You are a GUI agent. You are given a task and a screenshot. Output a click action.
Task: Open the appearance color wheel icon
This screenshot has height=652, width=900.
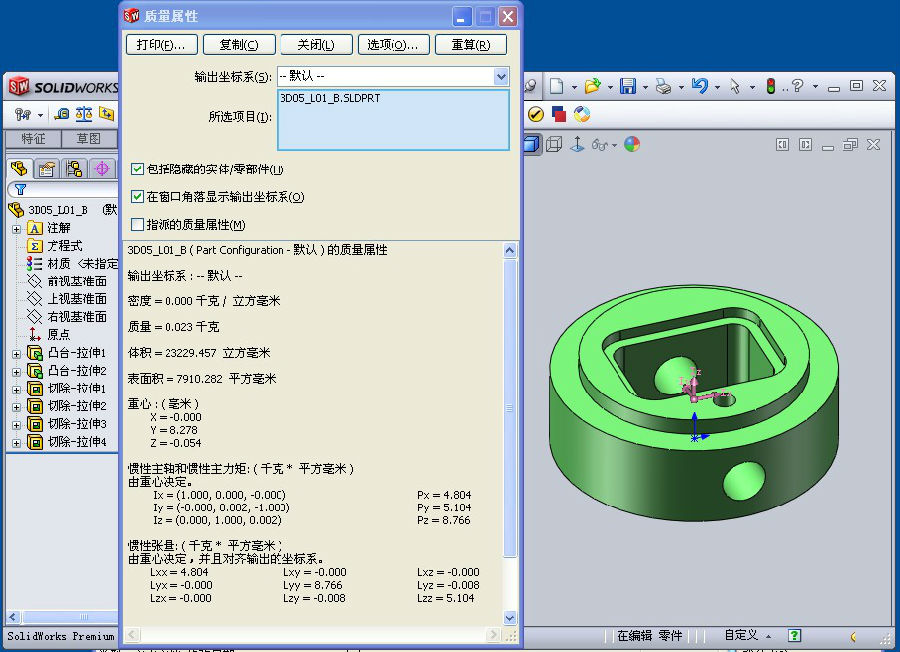632,144
